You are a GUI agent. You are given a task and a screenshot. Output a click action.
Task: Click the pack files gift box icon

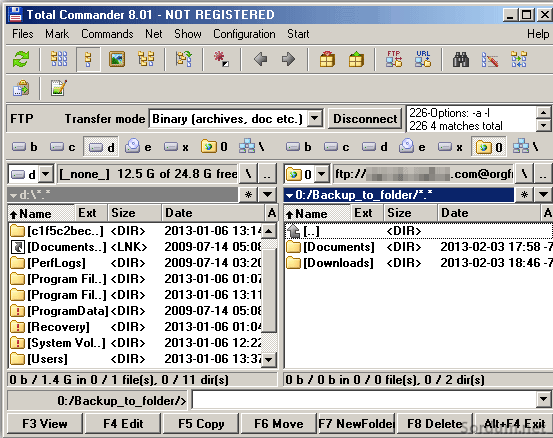[x=327, y=59]
